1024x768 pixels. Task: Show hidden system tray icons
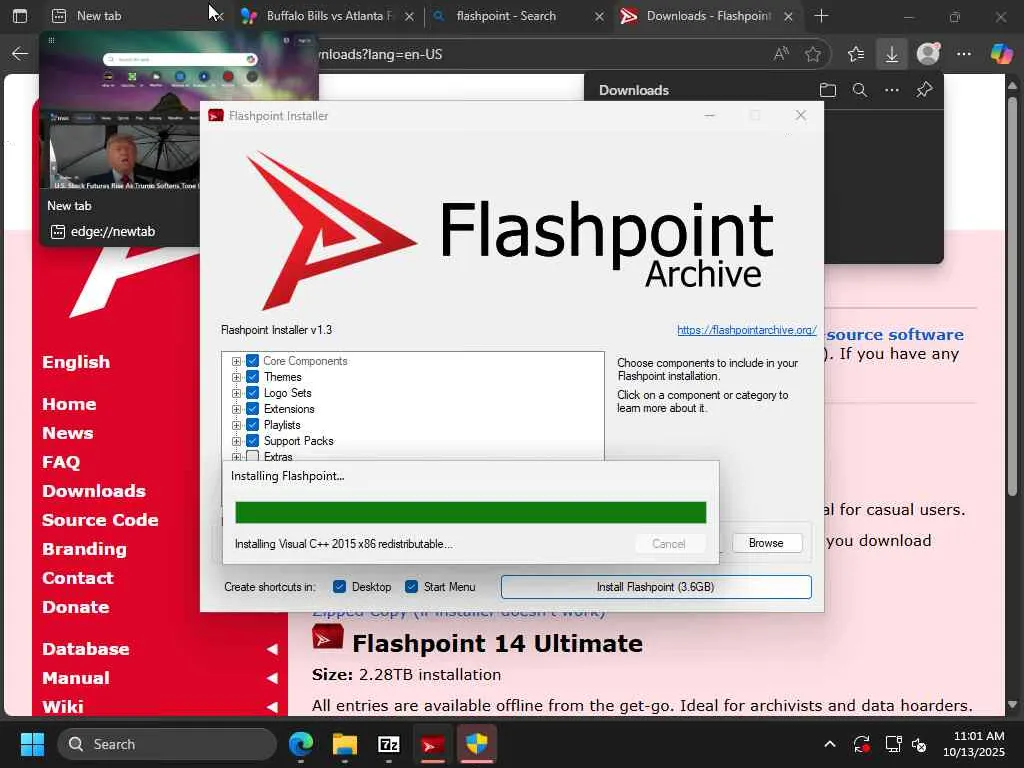tap(829, 744)
